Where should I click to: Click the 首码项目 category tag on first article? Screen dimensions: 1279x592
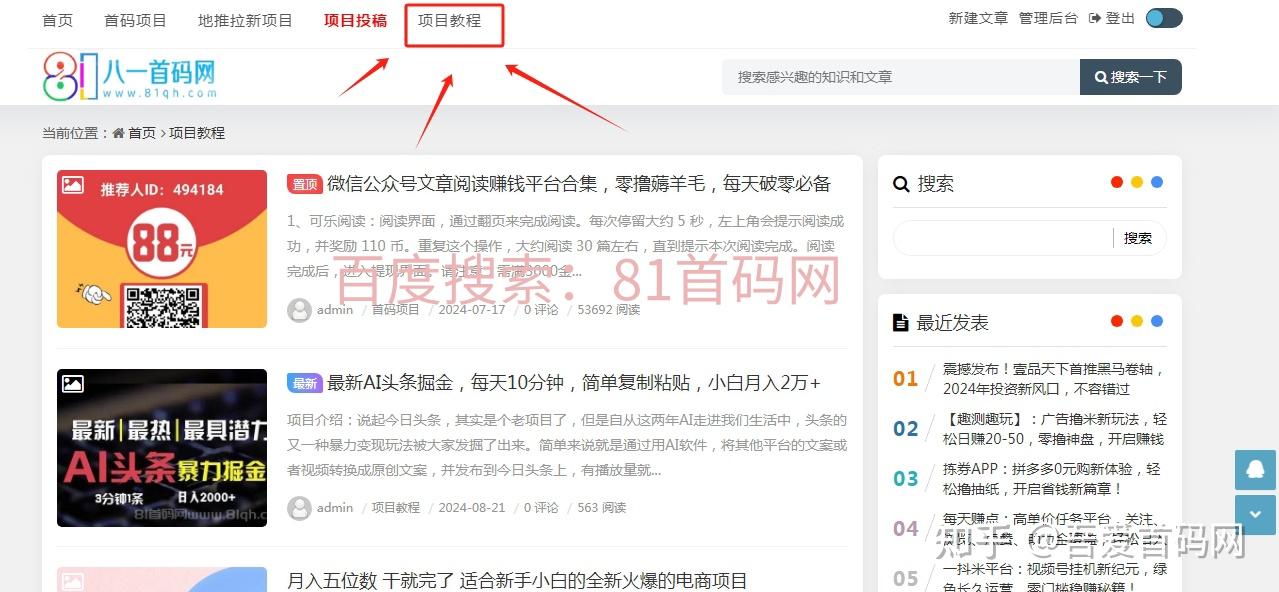click(x=396, y=310)
